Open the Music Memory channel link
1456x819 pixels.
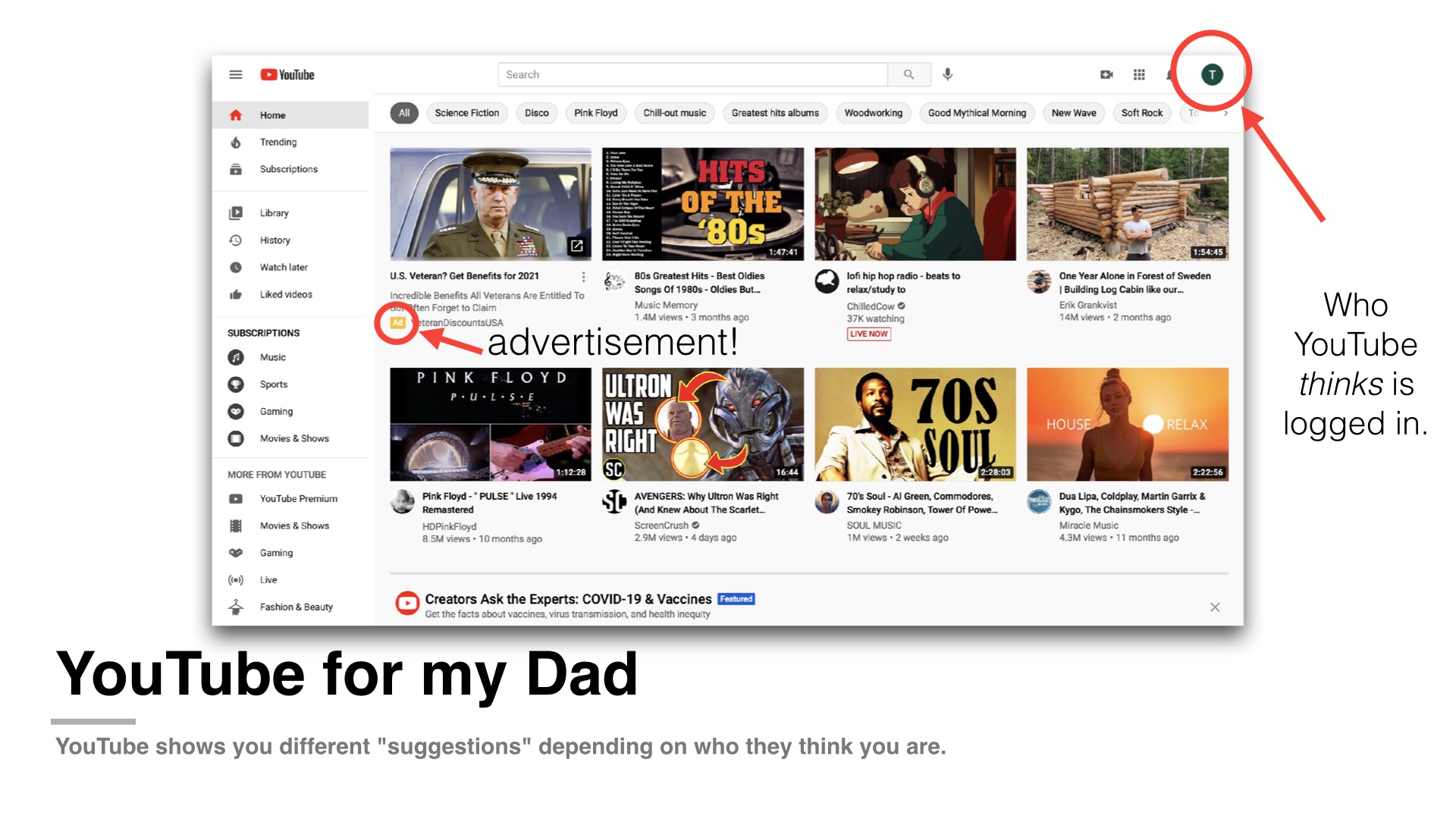(x=666, y=305)
